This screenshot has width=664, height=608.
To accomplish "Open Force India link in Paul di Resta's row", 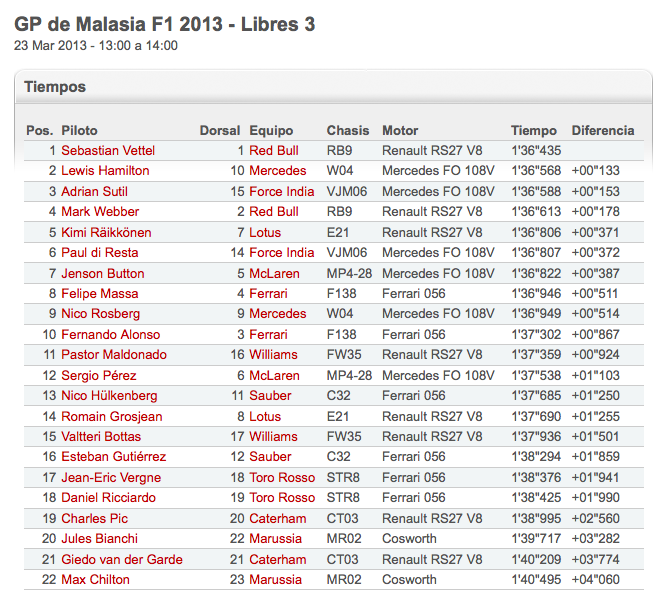I will click(282, 253).
